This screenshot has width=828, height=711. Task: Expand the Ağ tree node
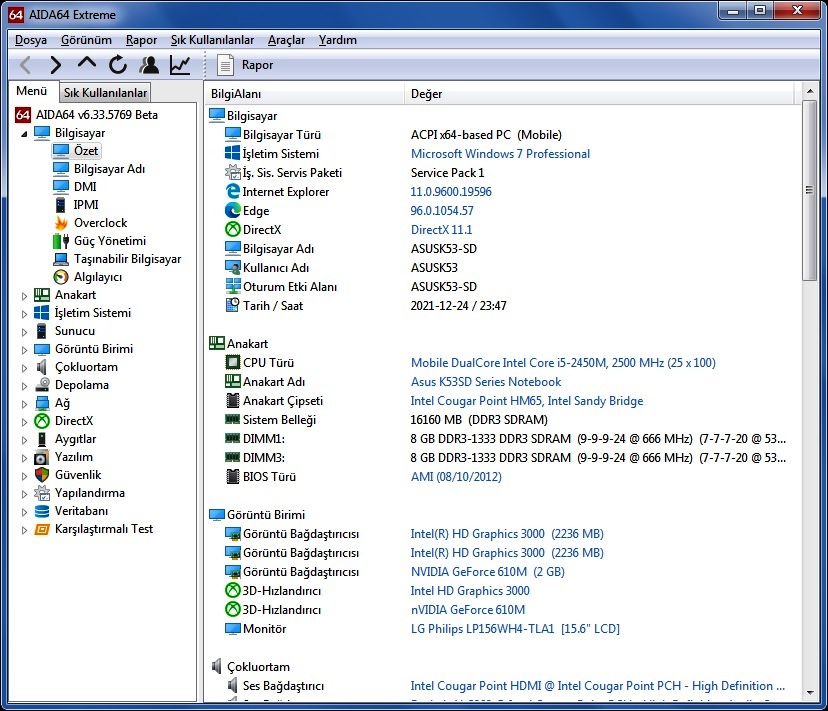pos(24,404)
